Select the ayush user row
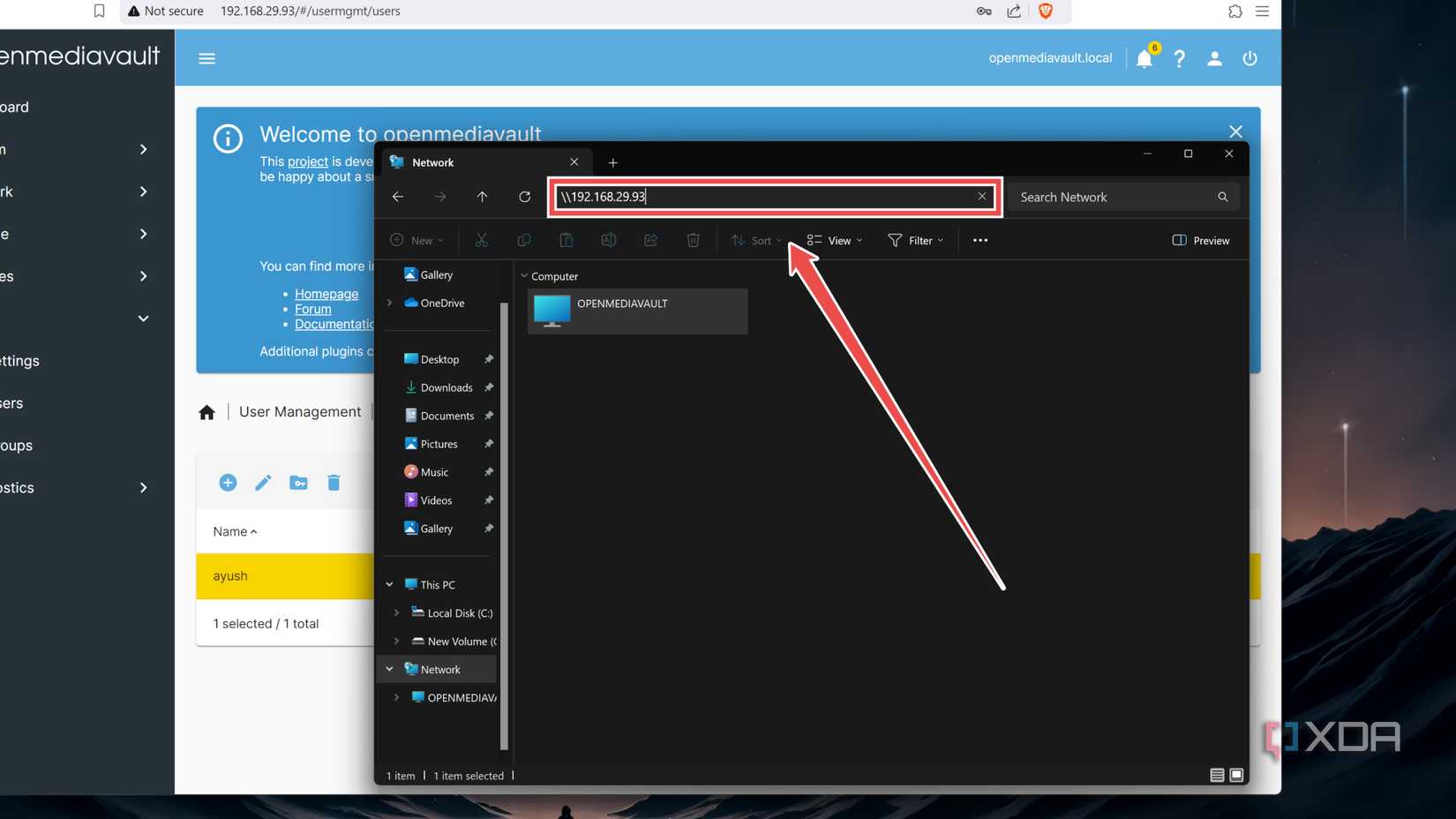The height and width of the screenshot is (819, 1456). [284, 575]
